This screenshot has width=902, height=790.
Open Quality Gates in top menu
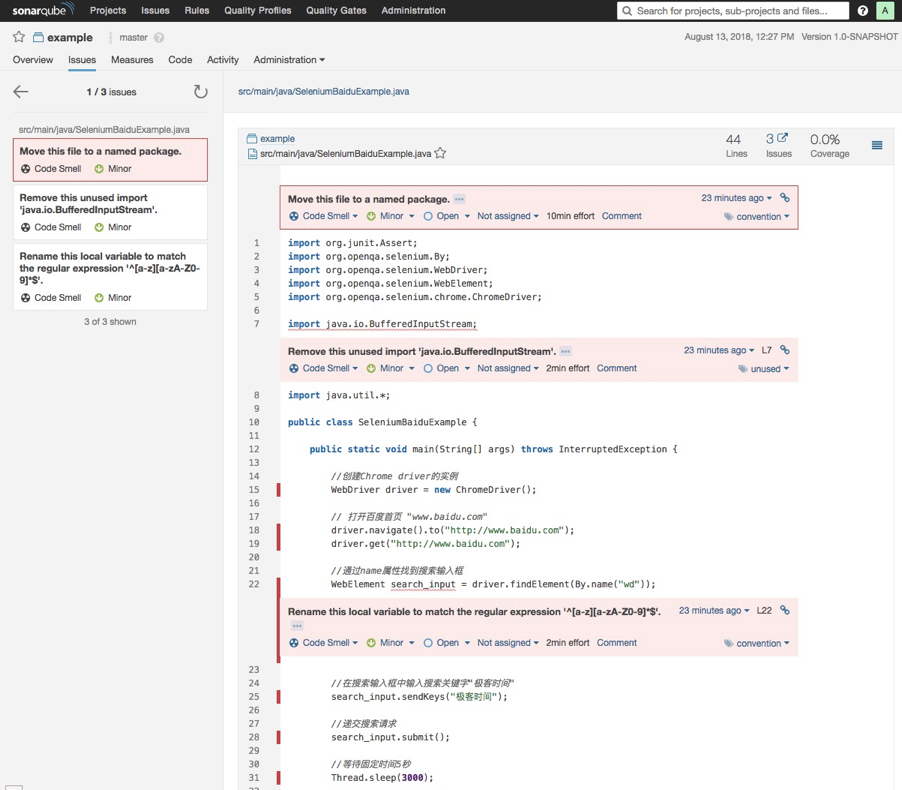click(336, 11)
